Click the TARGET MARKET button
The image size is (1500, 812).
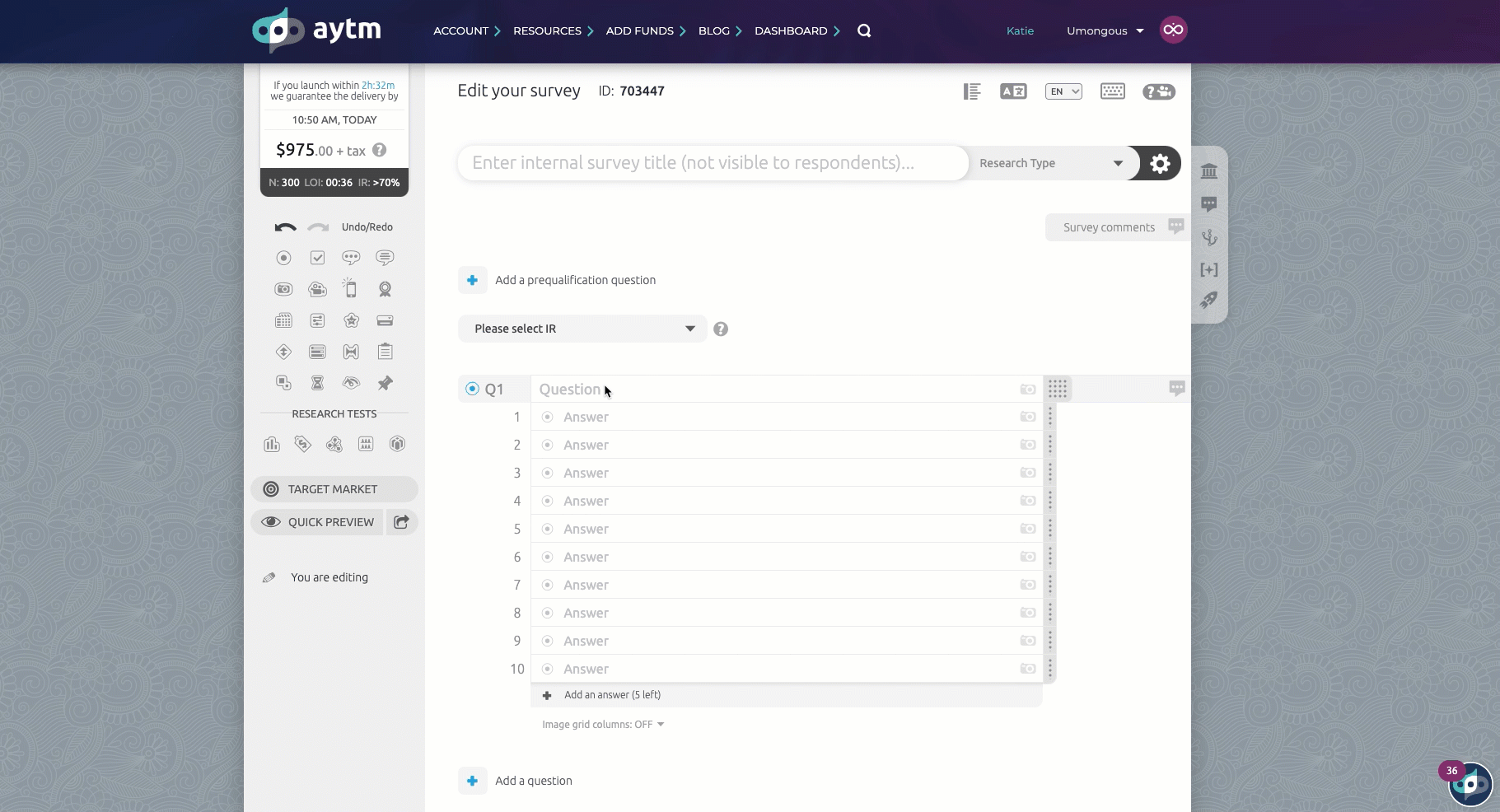[334, 489]
